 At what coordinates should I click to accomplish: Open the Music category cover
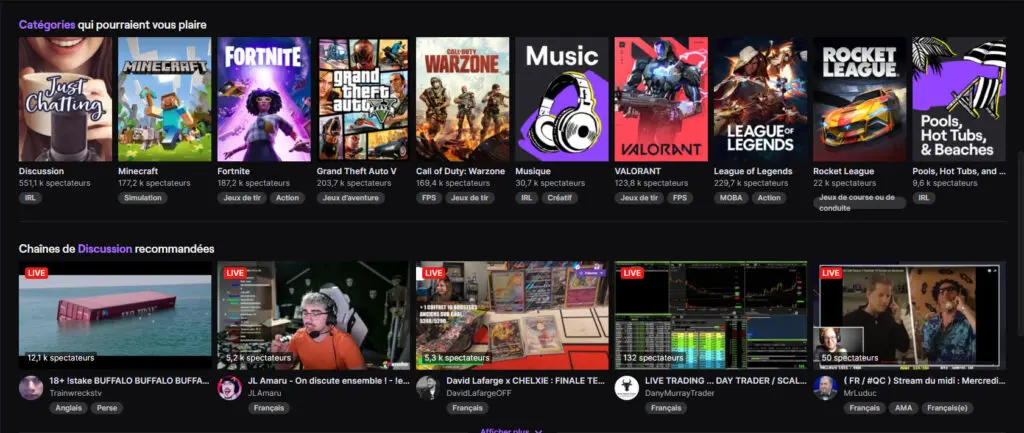coord(562,99)
